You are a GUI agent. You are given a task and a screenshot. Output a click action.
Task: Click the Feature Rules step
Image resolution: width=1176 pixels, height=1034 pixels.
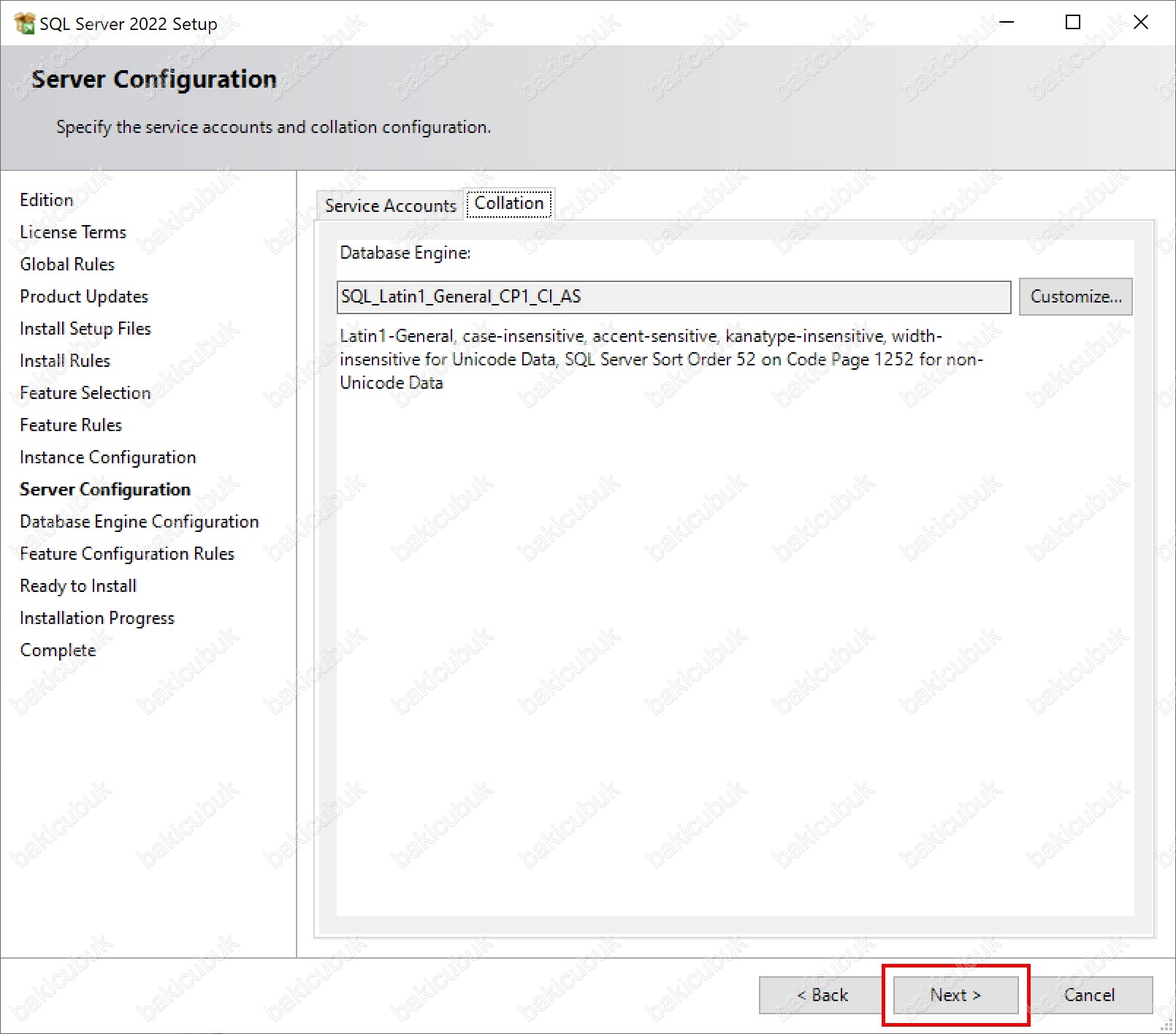point(71,425)
